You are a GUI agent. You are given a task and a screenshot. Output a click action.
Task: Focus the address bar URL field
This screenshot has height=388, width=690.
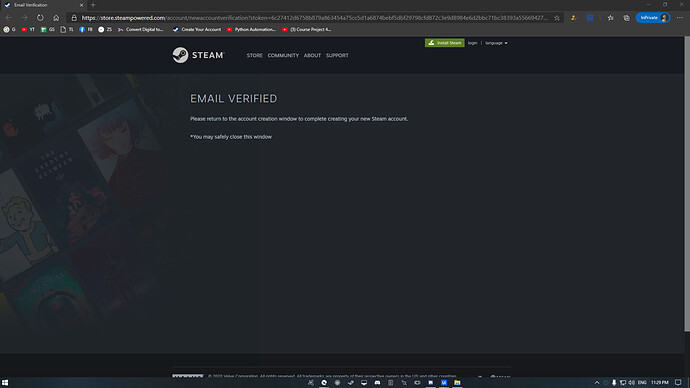(315, 18)
